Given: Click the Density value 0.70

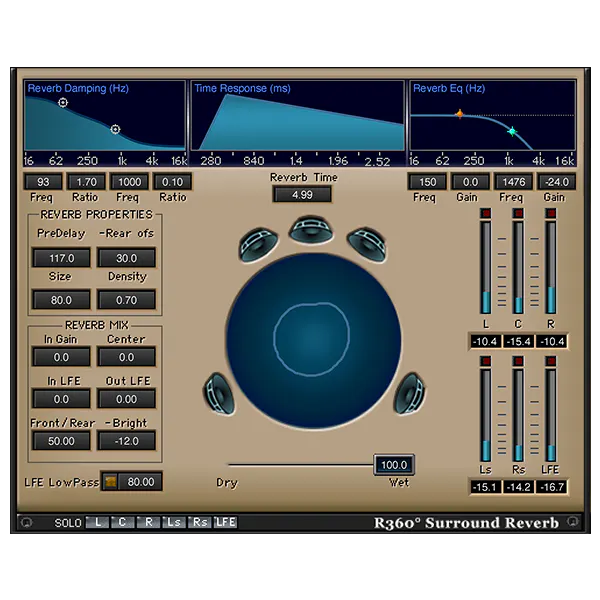Looking at the screenshot, I should click(x=126, y=300).
